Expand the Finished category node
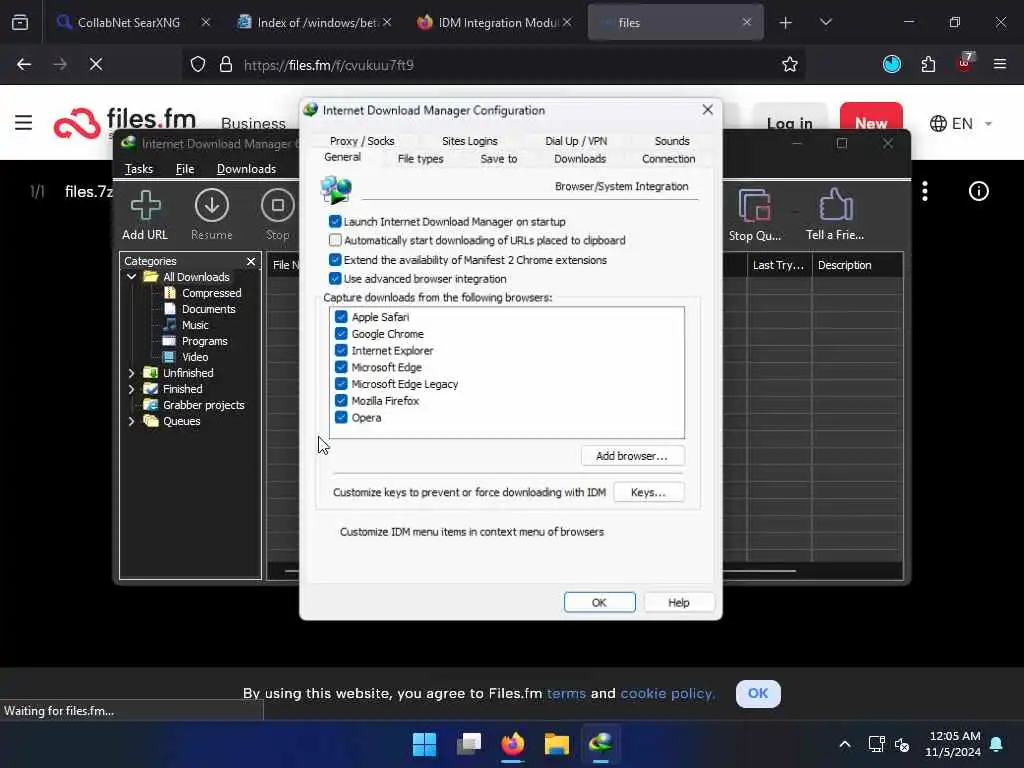The image size is (1024, 768). click(131, 389)
